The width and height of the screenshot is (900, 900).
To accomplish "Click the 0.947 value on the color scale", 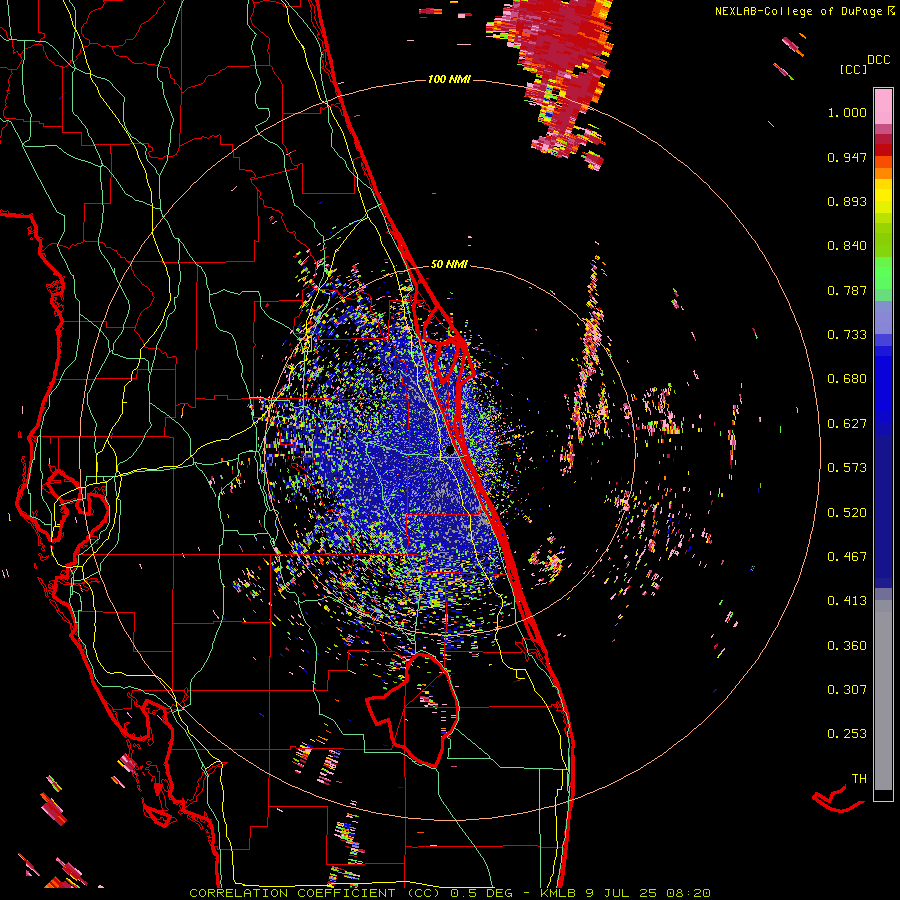I will [x=847, y=157].
